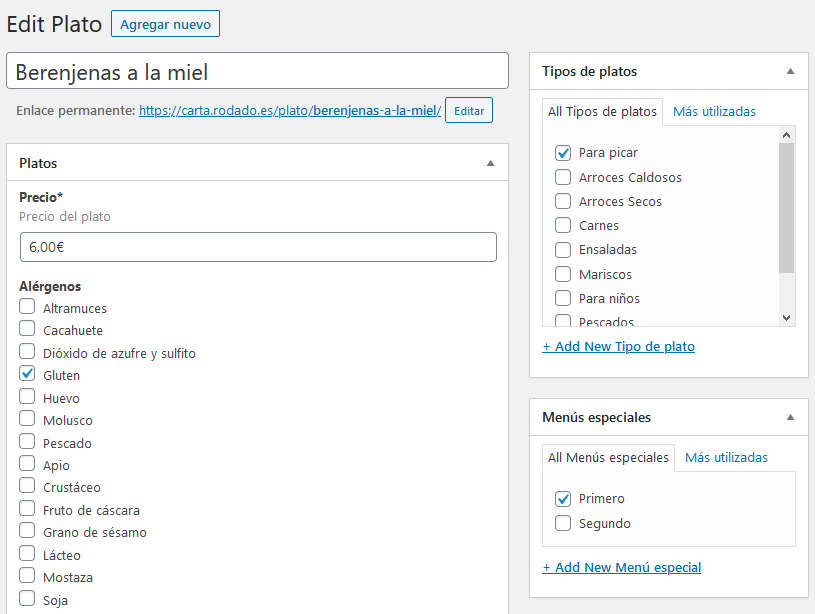
Task: Click Editar next to the permalink
Action: pos(469,110)
